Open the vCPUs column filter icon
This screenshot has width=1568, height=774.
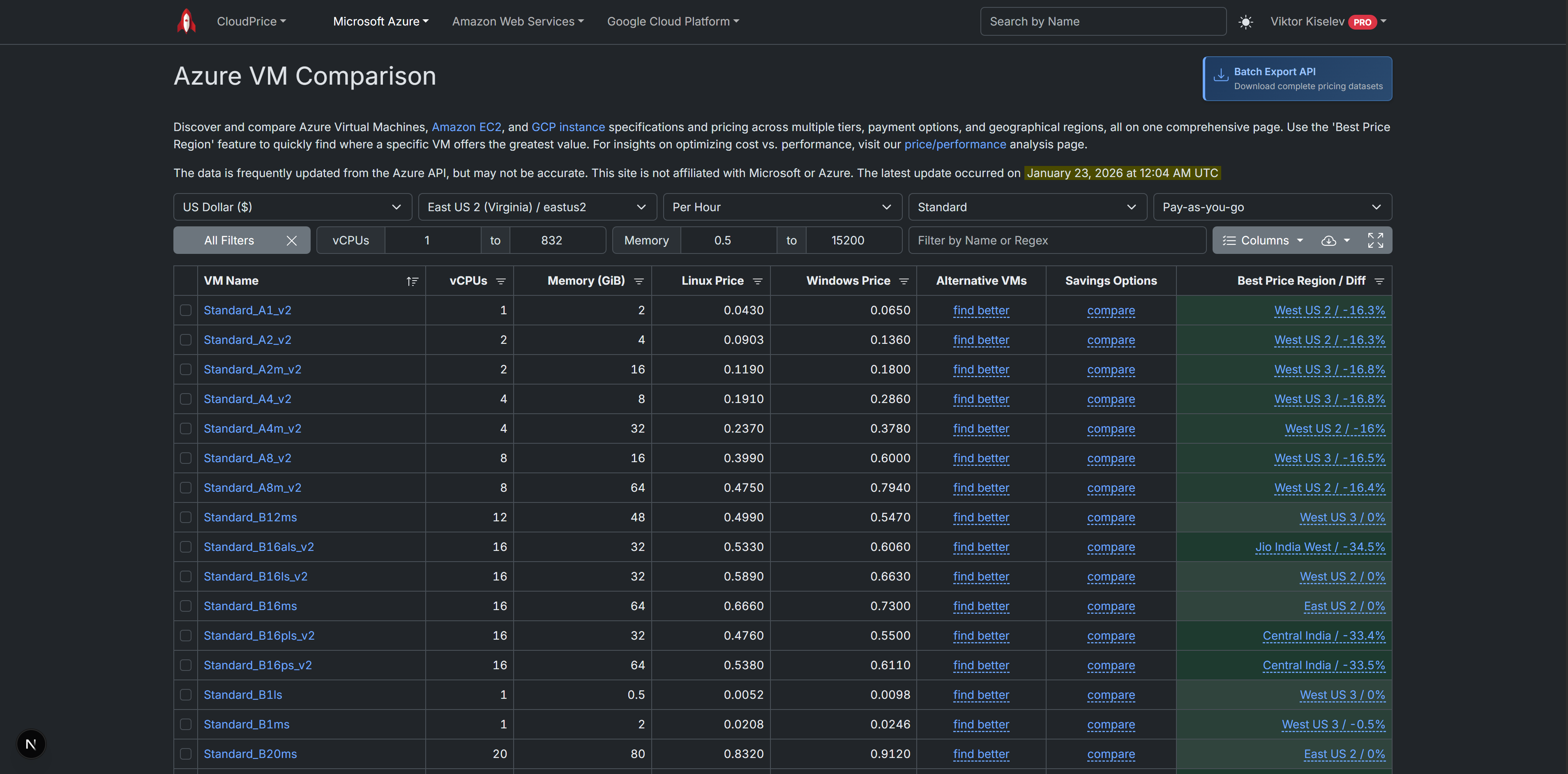coord(501,281)
